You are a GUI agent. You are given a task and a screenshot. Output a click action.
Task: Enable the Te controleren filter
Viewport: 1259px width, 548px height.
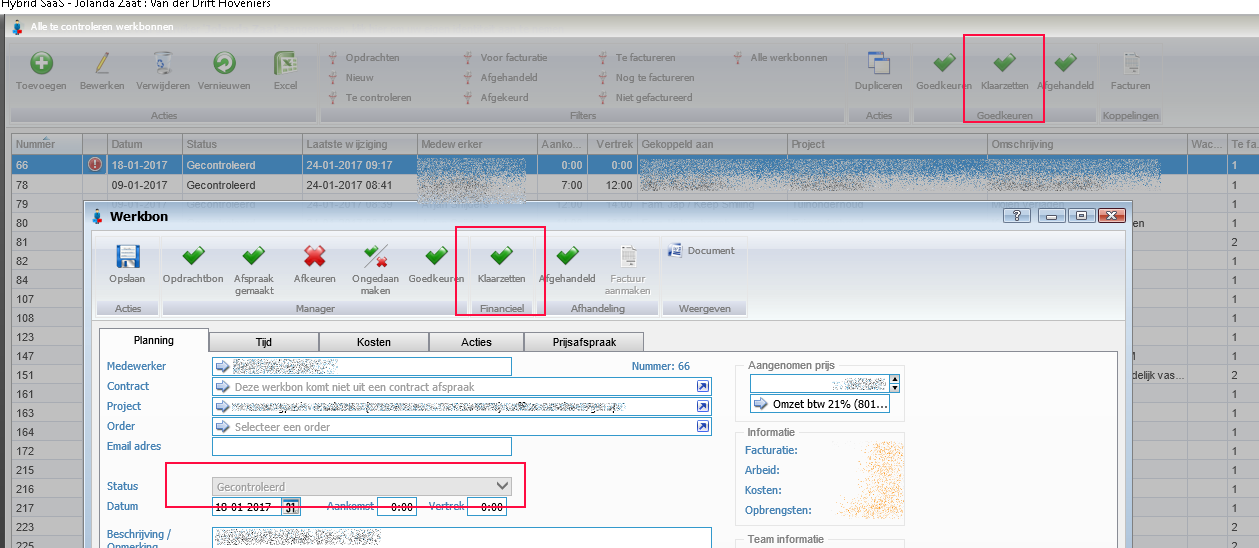[x=377, y=98]
